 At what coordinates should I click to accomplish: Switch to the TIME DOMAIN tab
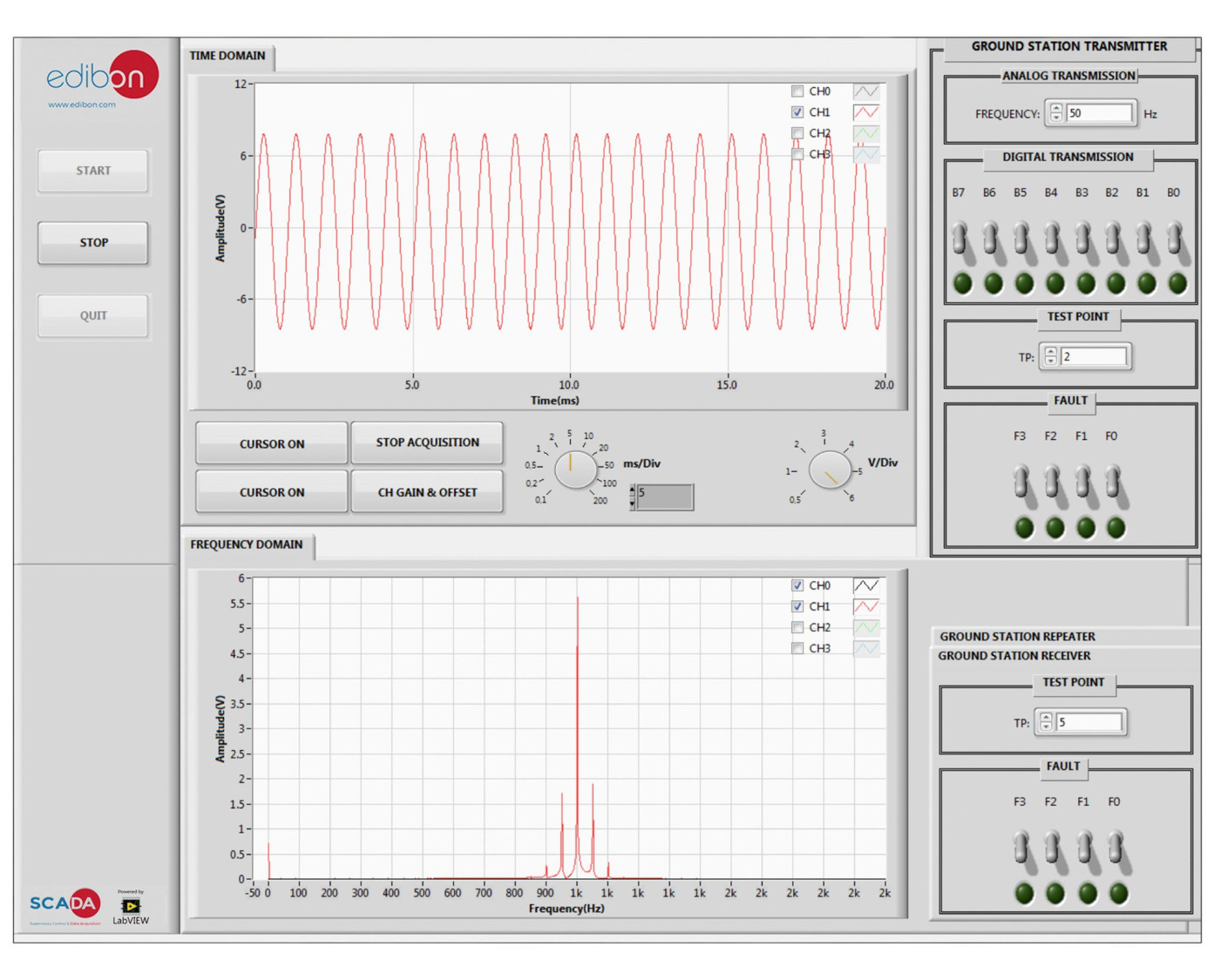[227, 56]
